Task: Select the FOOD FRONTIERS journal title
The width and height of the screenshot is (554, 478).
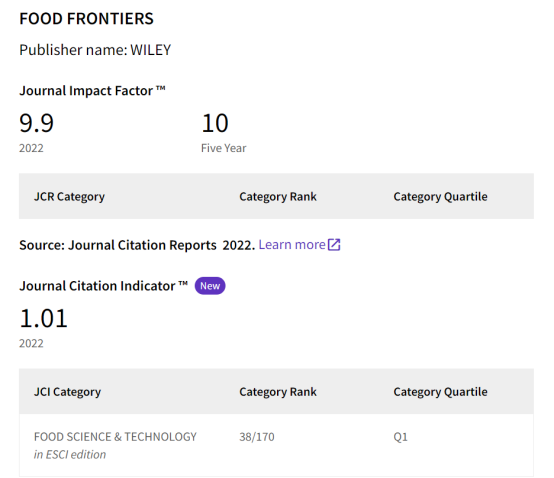Action: [86, 19]
